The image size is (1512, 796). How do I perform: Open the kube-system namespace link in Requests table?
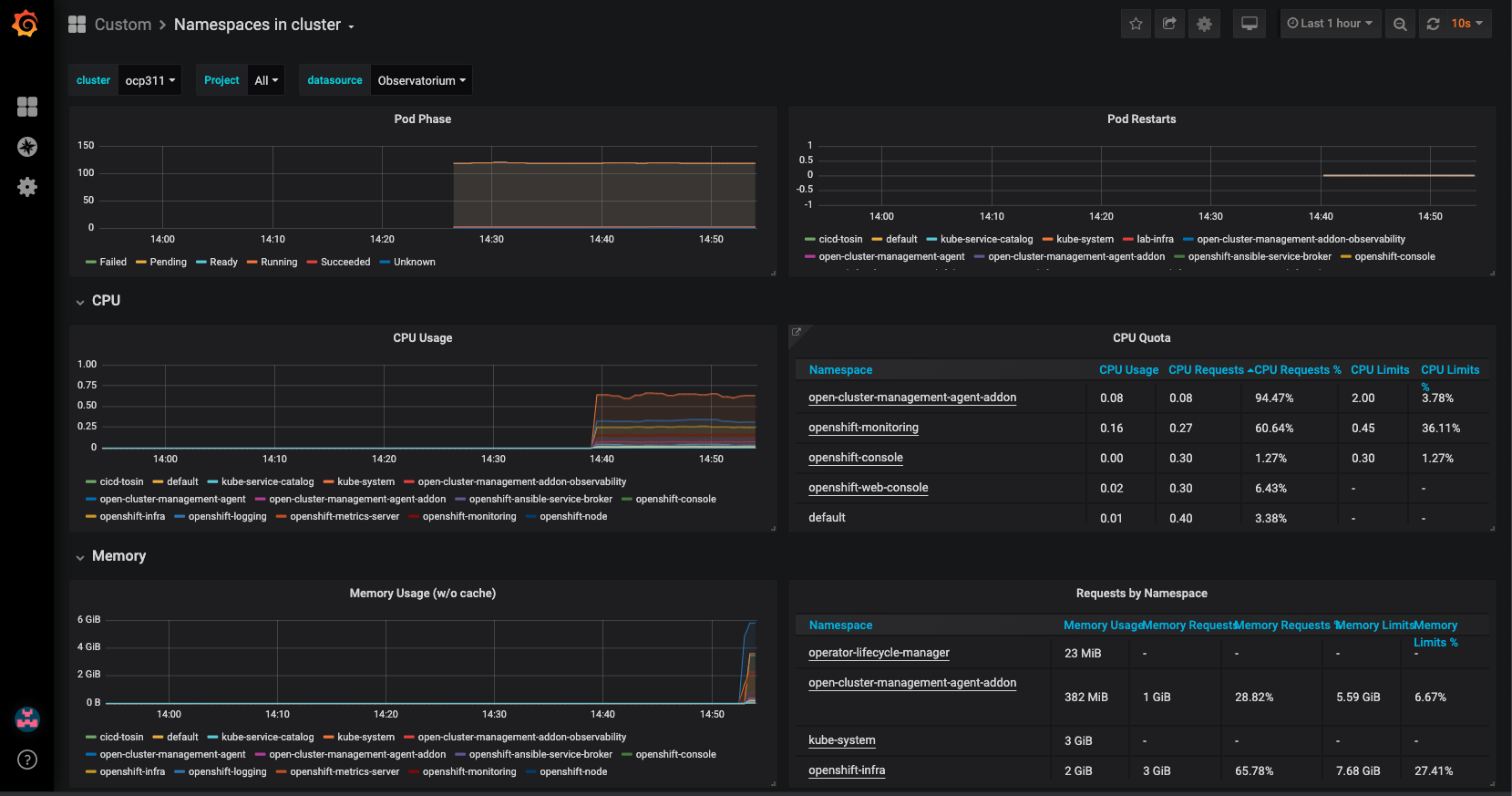coord(842,740)
